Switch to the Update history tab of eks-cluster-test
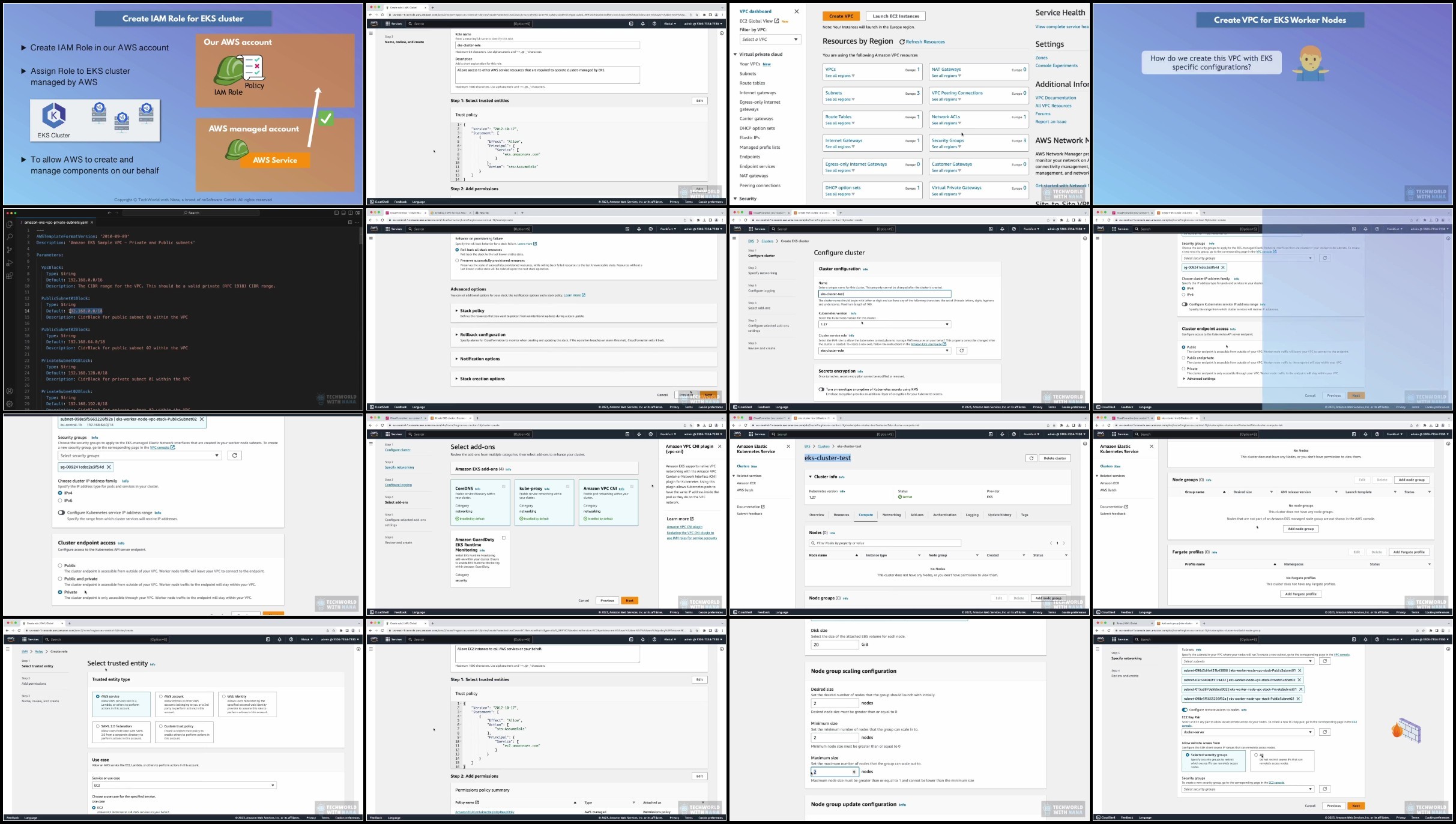 [x=1000, y=515]
